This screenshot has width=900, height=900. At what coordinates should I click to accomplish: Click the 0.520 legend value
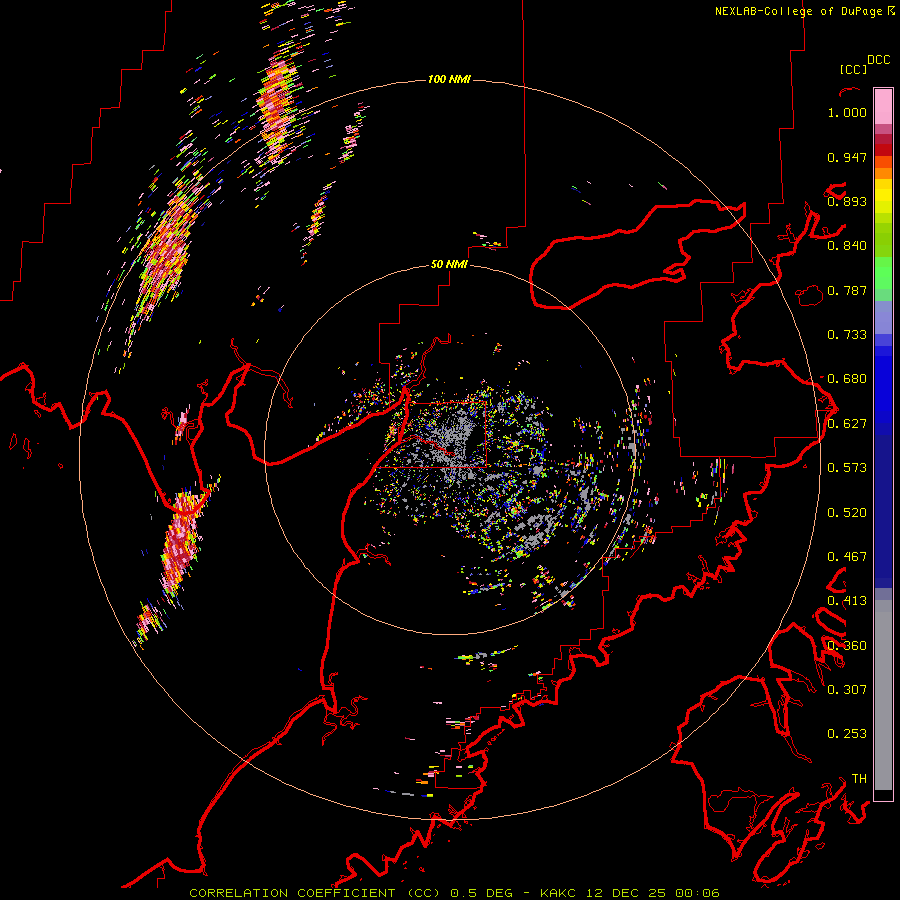coord(847,513)
